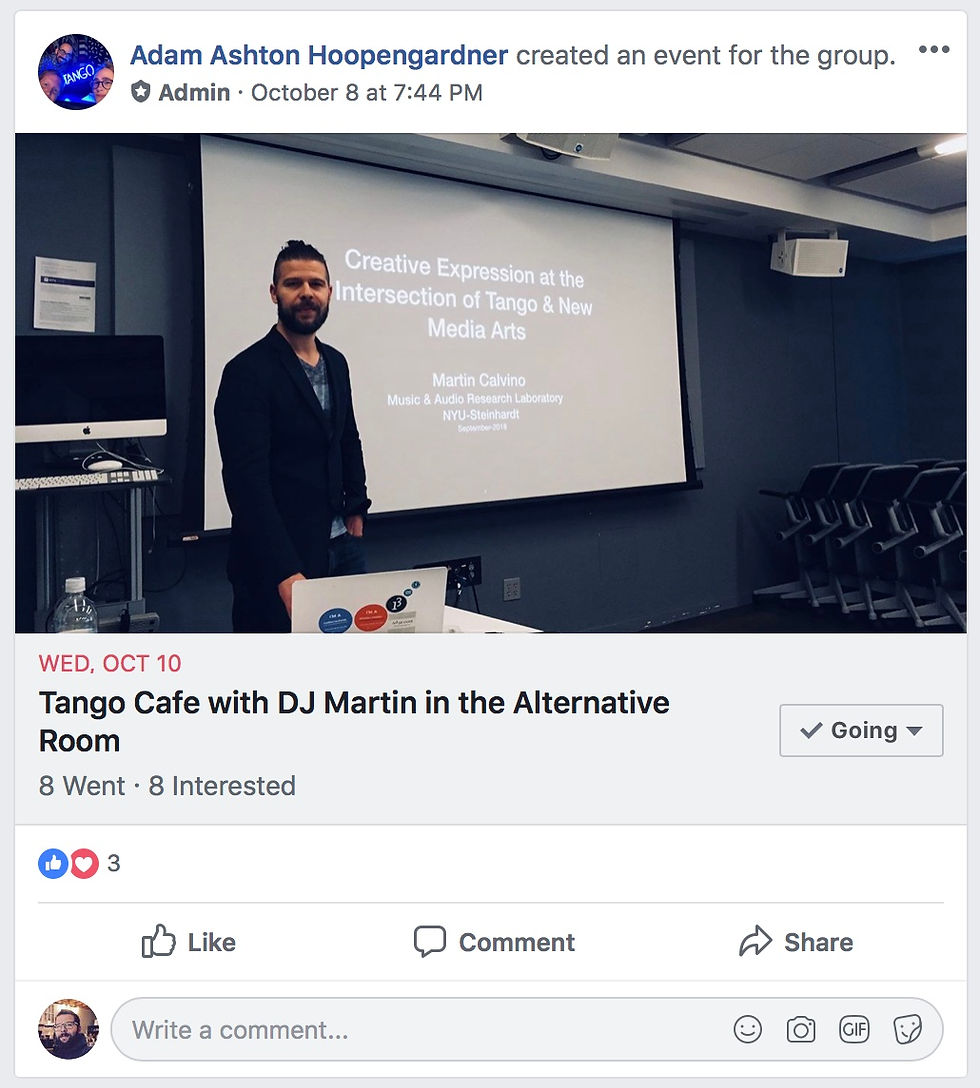Click the blue thumbs-up reaction icon

pyautogui.click(x=53, y=863)
